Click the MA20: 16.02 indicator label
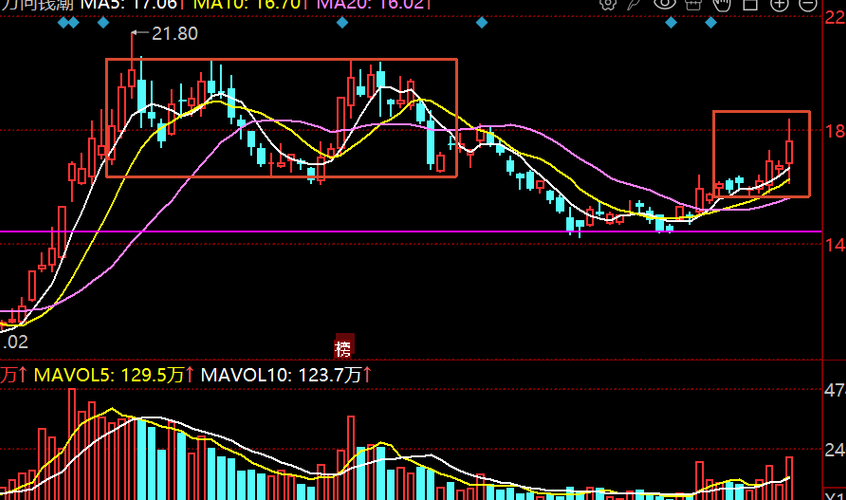Screen dimensions: 846x500 click(x=373, y=4)
